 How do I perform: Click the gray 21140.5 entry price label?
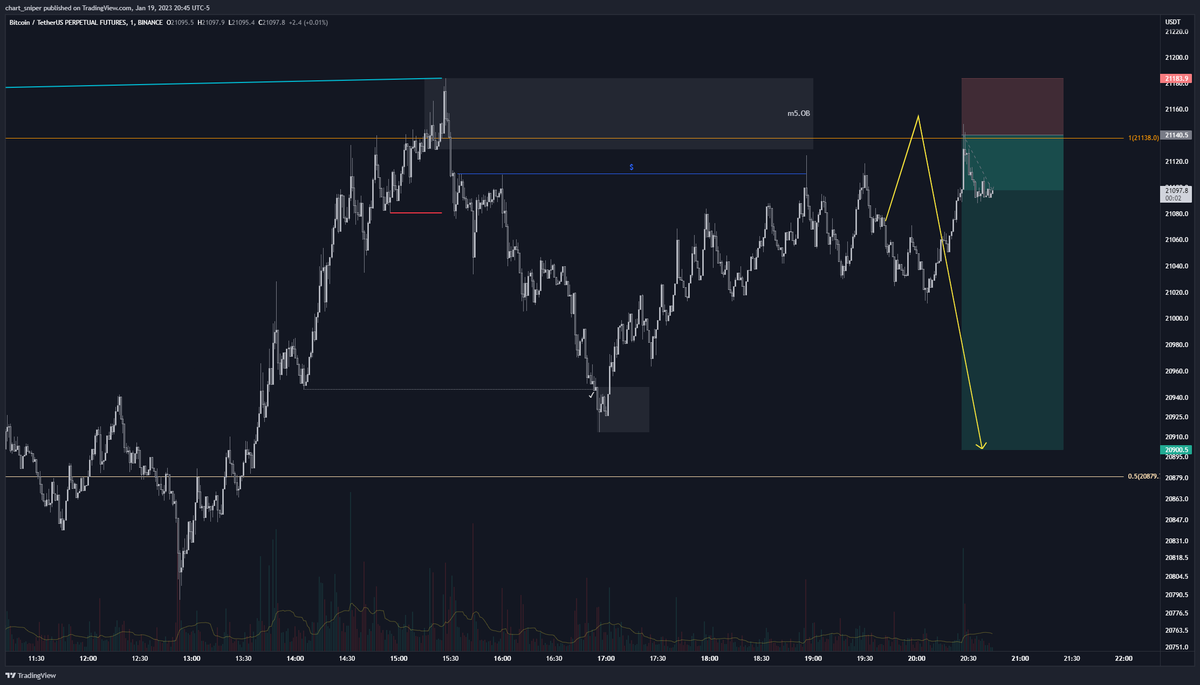click(1175, 135)
